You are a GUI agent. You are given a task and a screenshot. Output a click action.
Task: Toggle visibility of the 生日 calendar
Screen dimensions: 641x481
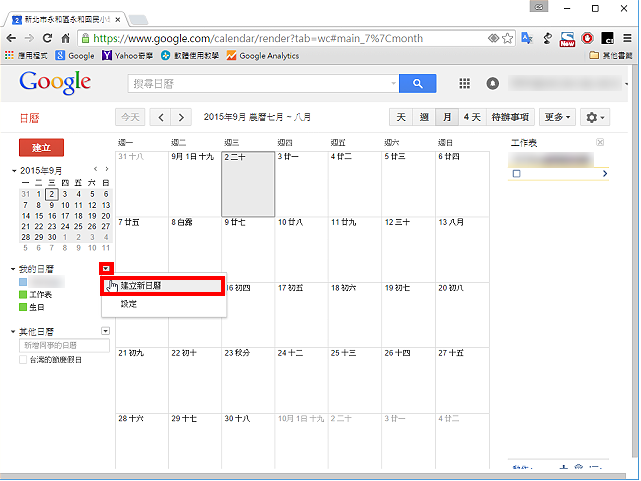[x=23, y=307]
